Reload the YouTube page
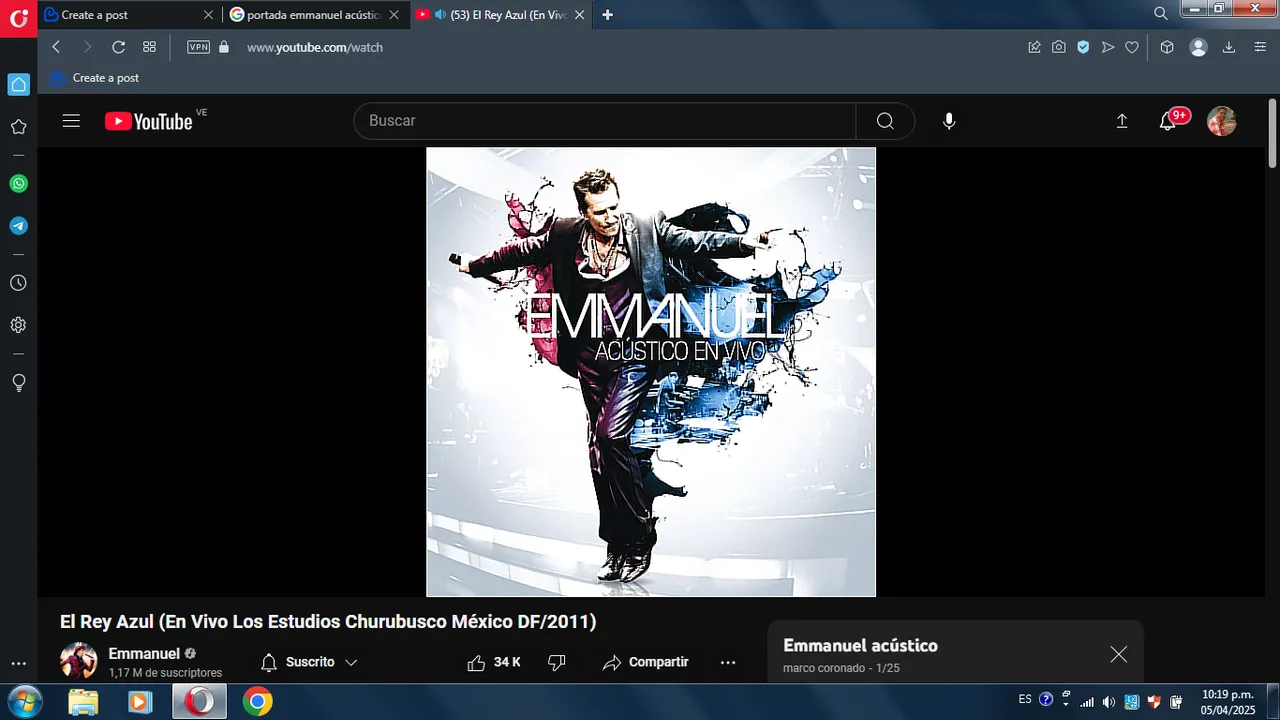Screen dimensions: 1280x720 coord(118,47)
